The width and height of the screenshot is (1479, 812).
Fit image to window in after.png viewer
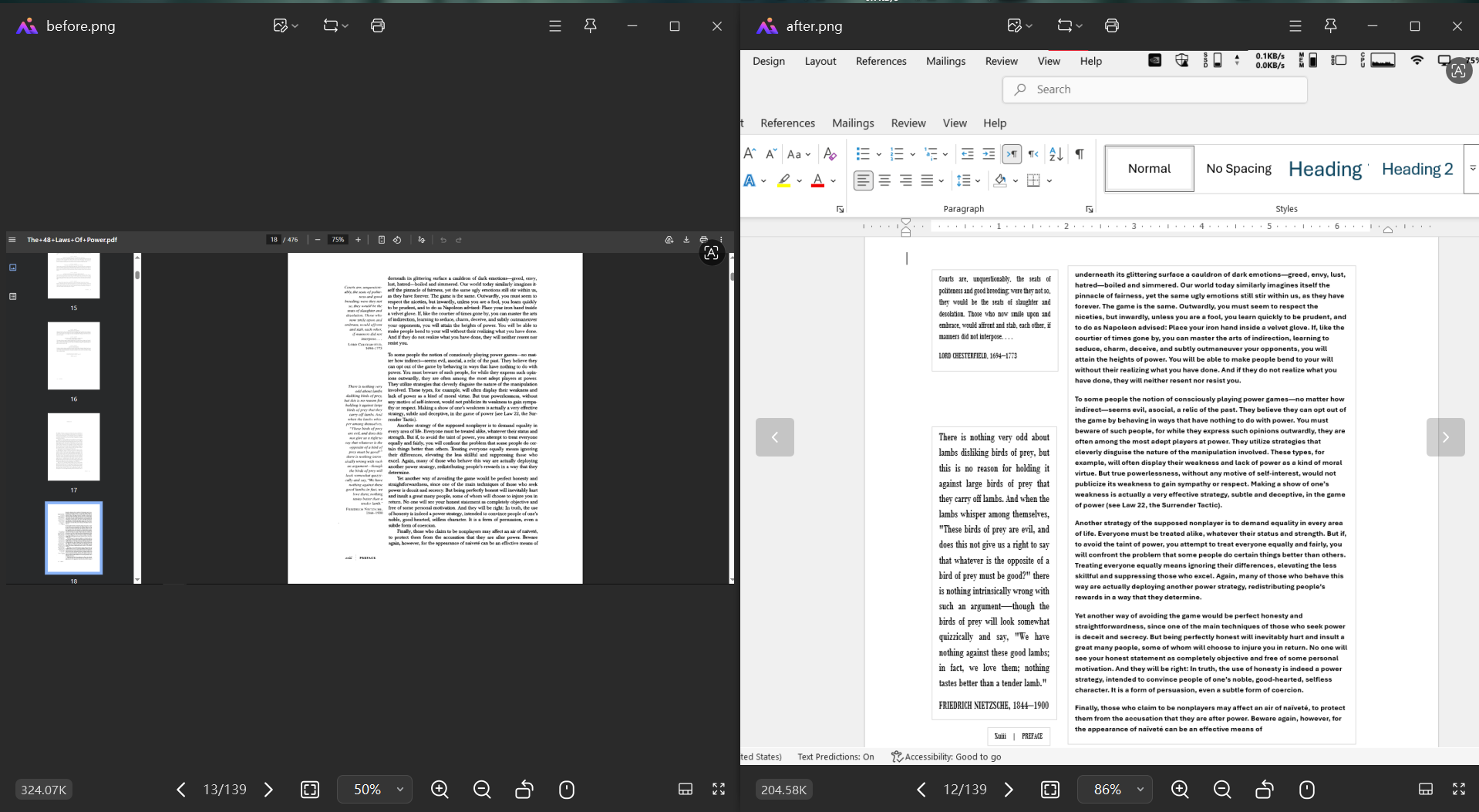(x=1050, y=790)
